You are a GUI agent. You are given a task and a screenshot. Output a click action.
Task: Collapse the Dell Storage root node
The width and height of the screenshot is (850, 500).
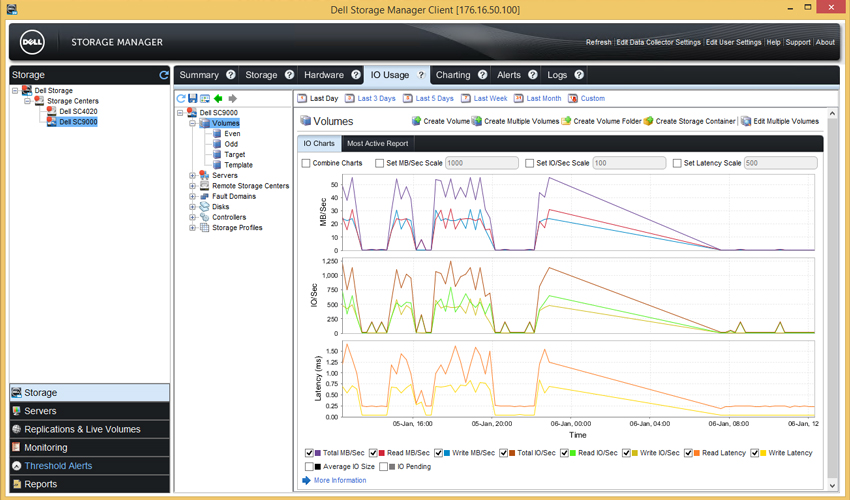15,91
